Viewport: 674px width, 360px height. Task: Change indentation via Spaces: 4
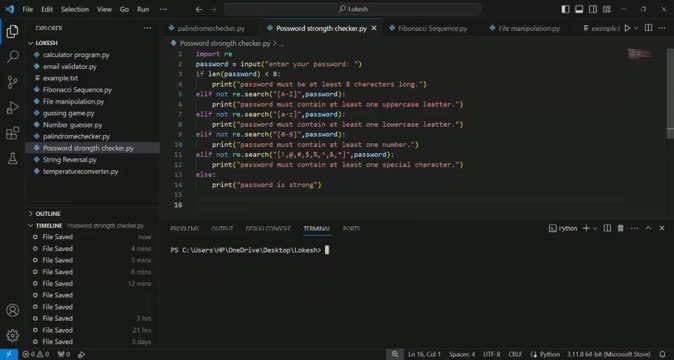point(462,354)
